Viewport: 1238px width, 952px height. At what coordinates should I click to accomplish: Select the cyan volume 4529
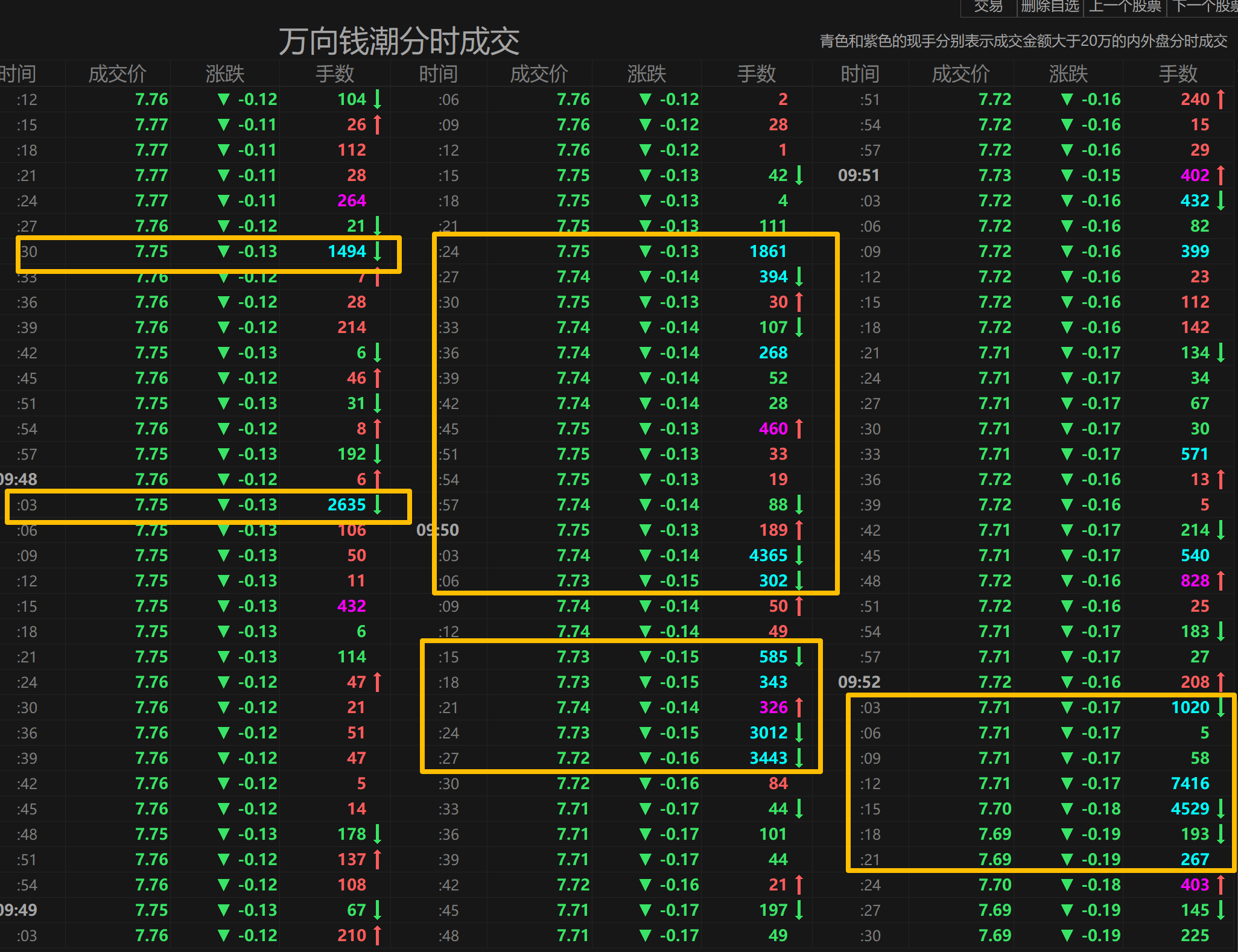(x=1190, y=808)
